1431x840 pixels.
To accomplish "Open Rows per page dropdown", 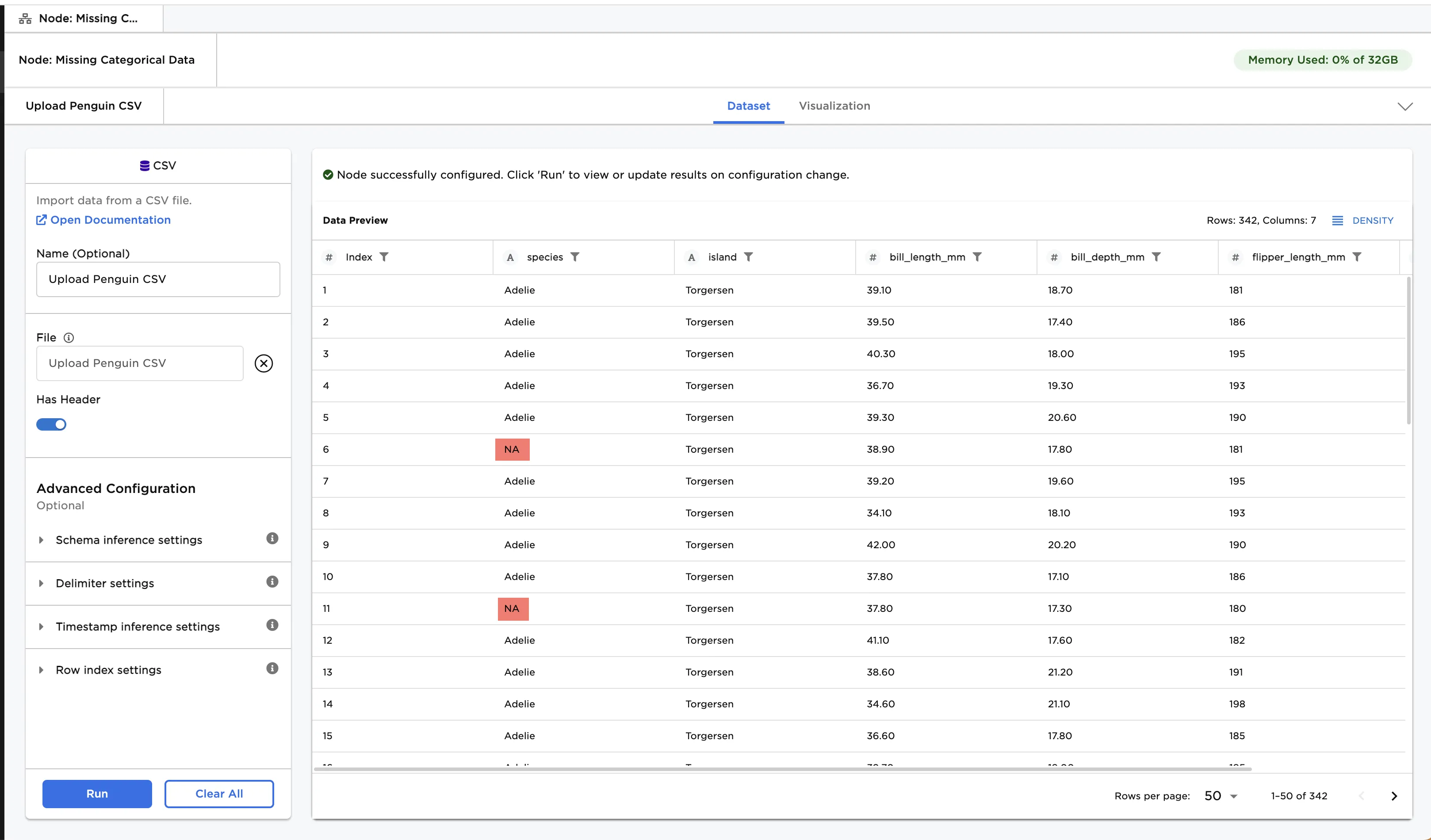I will (x=1221, y=796).
